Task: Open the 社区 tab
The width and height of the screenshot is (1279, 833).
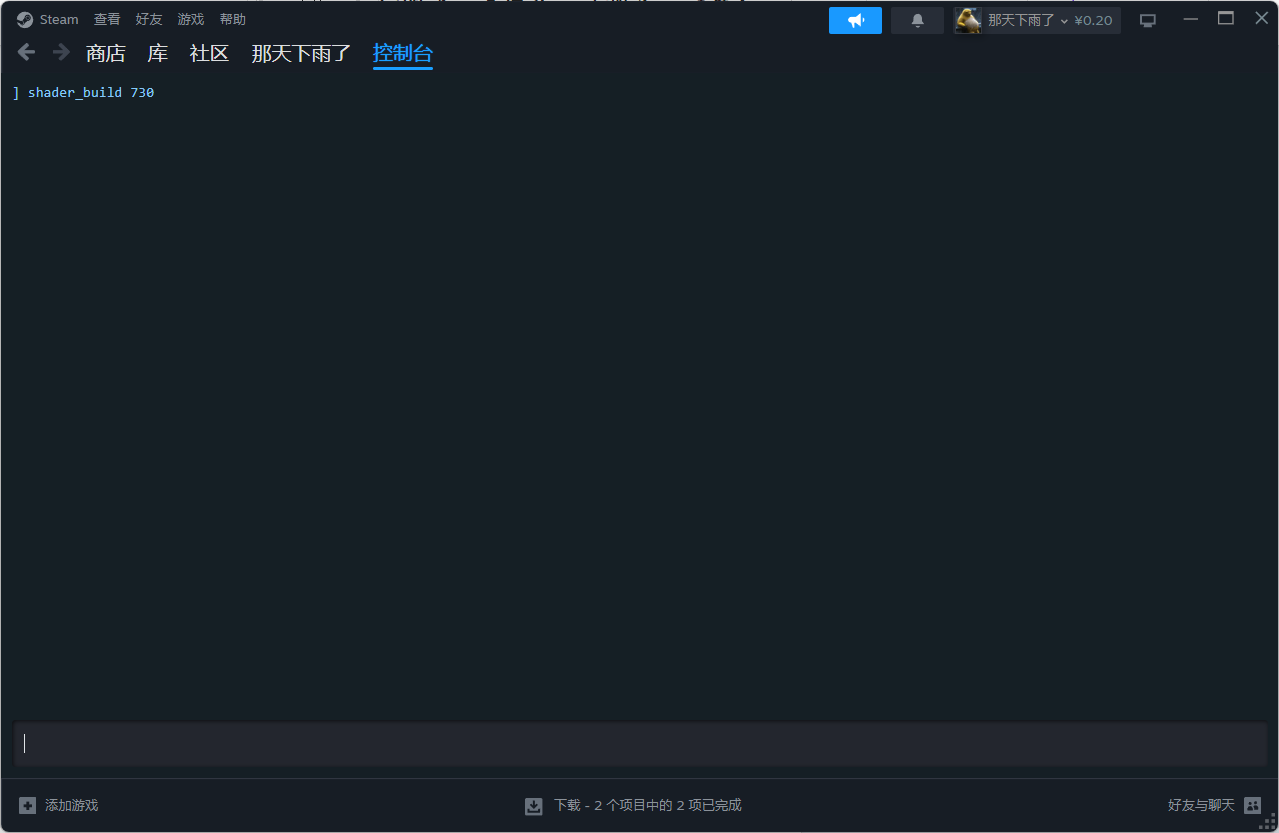Action: pyautogui.click(x=209, y=53)
